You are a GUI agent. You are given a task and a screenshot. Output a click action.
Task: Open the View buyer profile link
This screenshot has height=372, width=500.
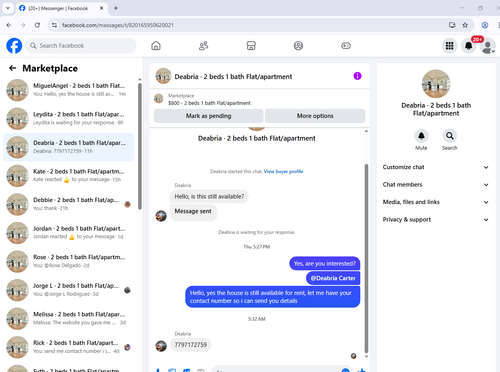coord(283,171)
